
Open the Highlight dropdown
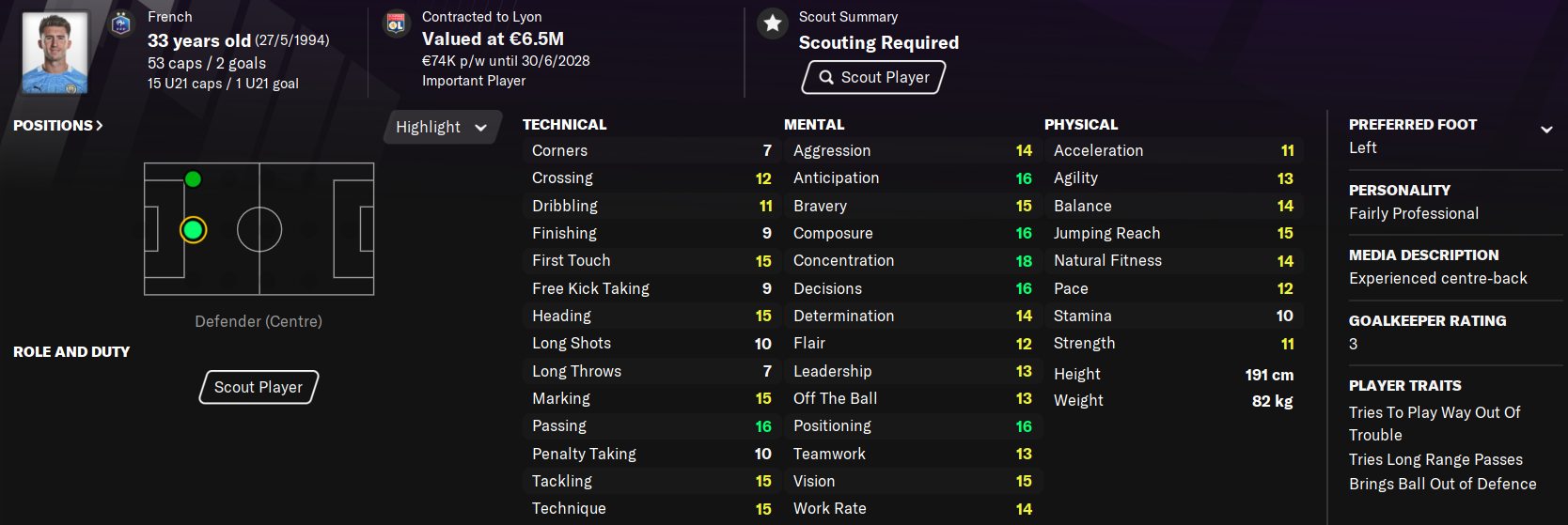441,127
